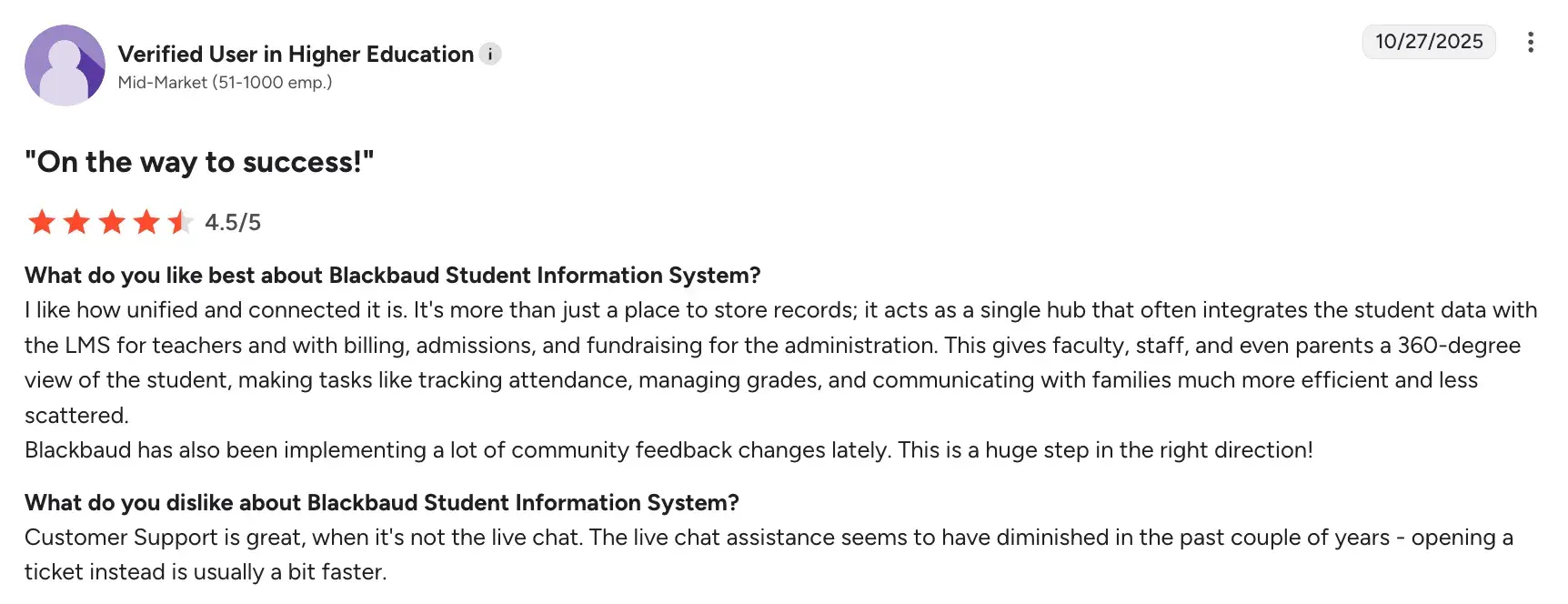Click the information icon beside the reviewer name

(490, 54)
